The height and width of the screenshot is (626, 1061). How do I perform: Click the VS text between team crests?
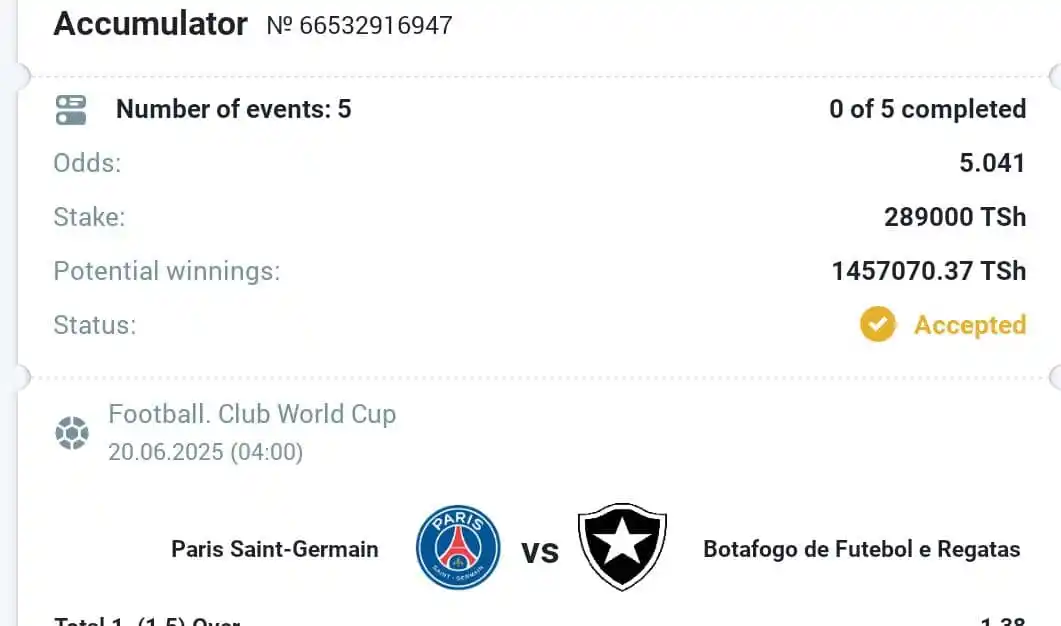point(540,553)
